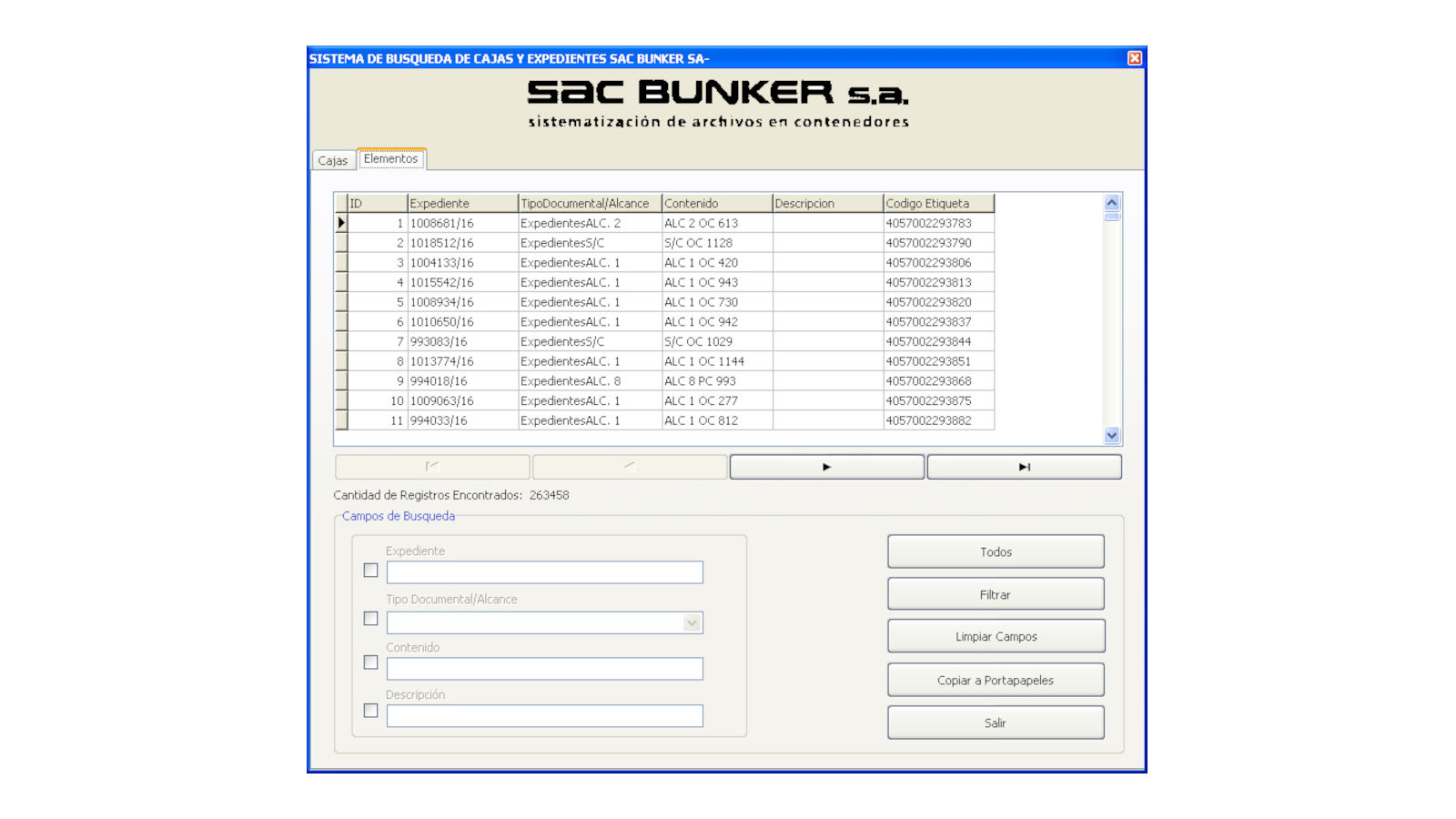This screenshot has height=819, width=1456.
Task: Select row marker for record 1
Action: tap(341, 223)
